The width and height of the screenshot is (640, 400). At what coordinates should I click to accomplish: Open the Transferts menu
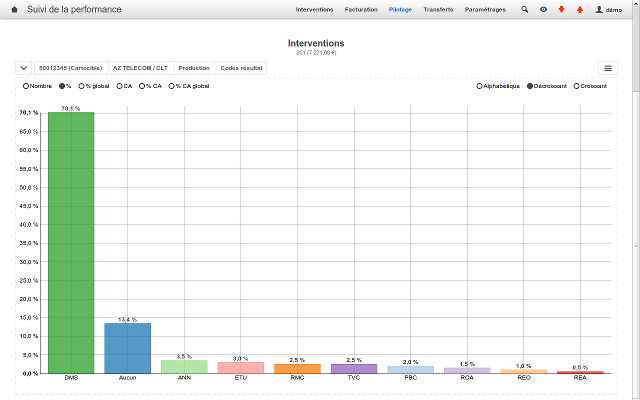pyautogui.click(x=438, y=9)
